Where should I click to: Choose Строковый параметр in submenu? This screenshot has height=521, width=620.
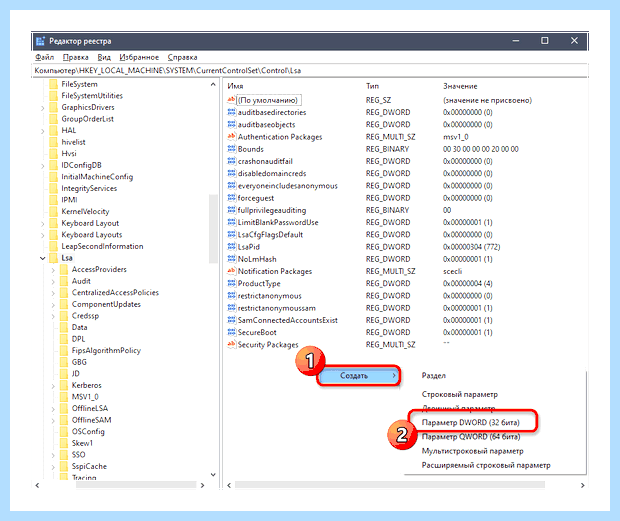pyautogui.click(x=459, y=395)
